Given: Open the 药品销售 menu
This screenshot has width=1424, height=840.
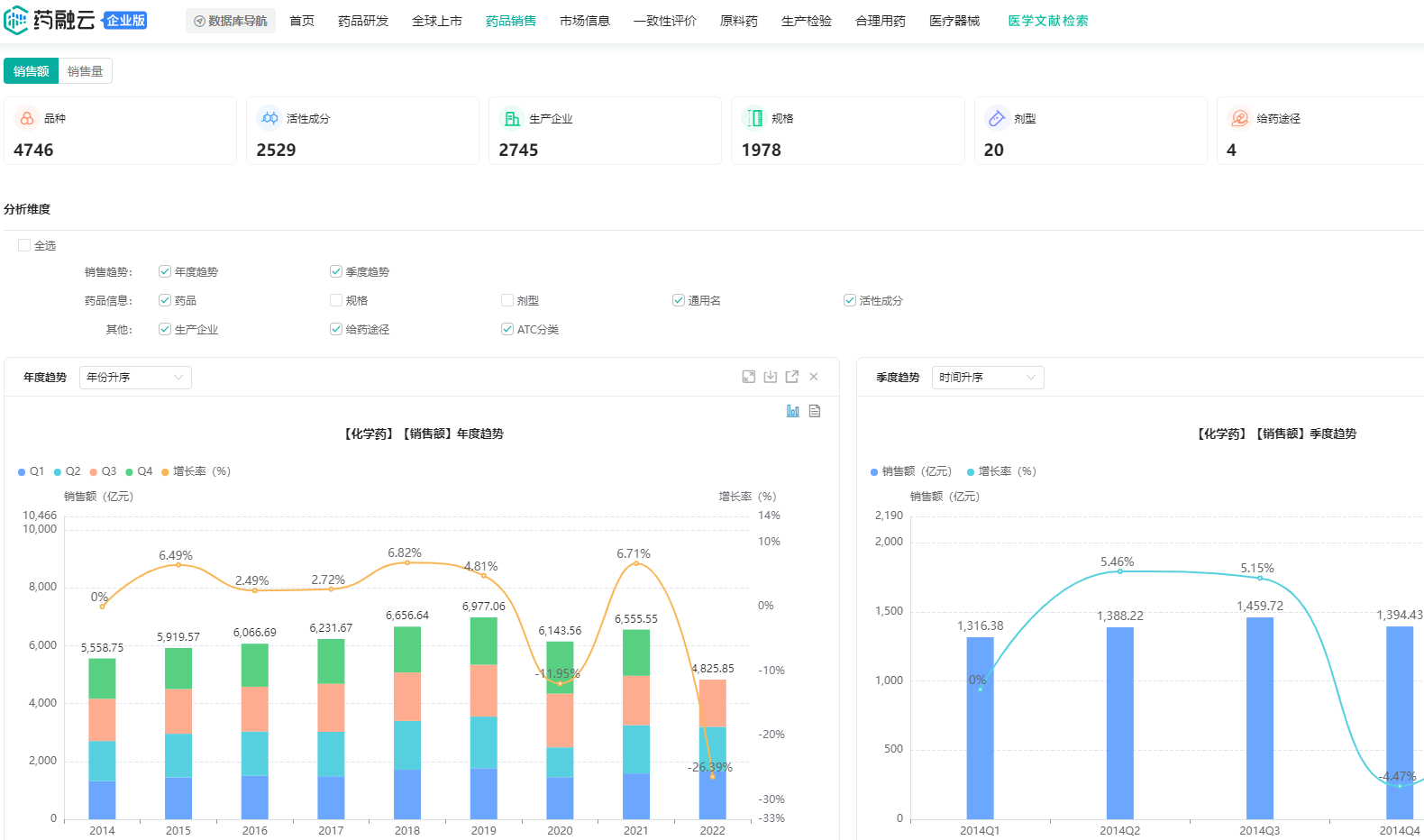Looking at the screenshot, I should coord(511,21).
